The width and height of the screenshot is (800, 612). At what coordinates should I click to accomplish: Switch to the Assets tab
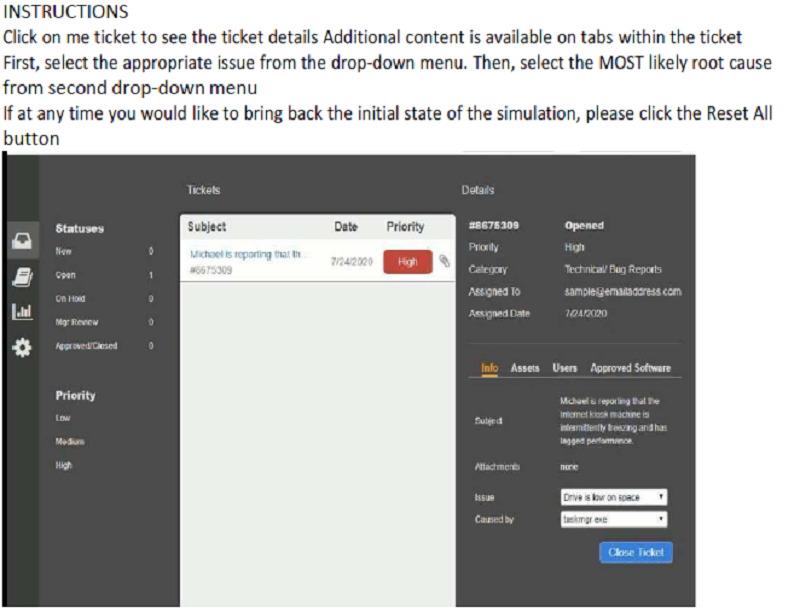coord(525,368)
